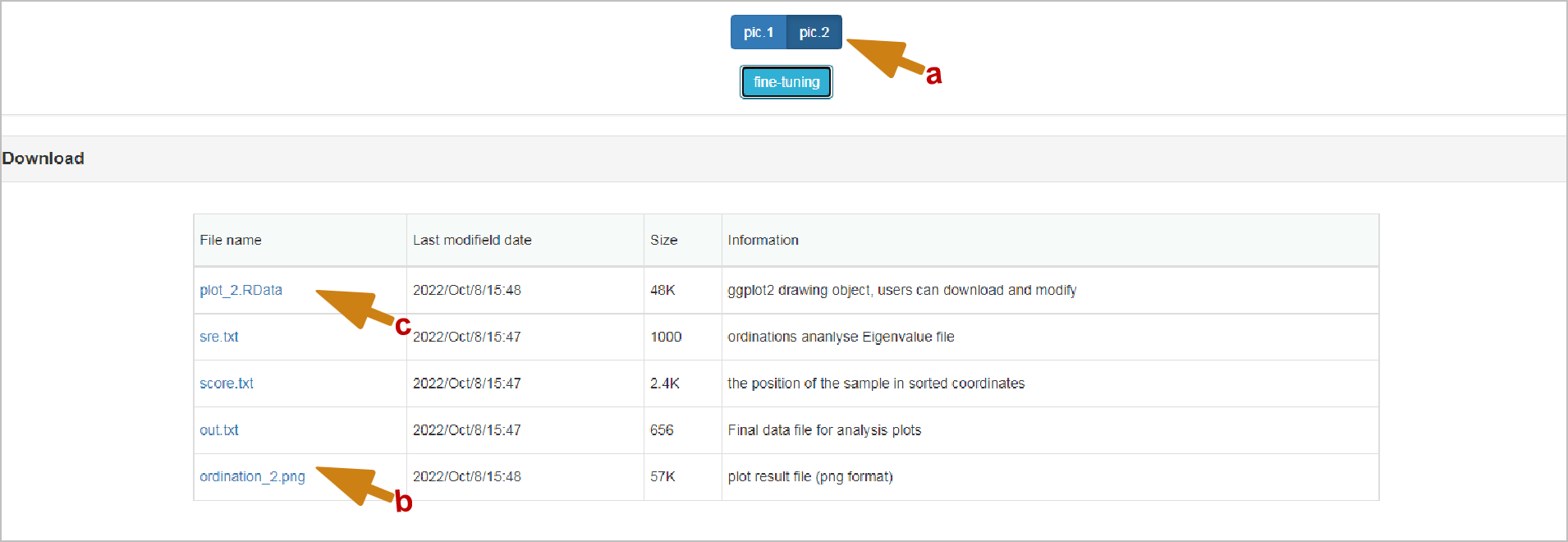Click the plot result file (png format) text

click(810, 476)
